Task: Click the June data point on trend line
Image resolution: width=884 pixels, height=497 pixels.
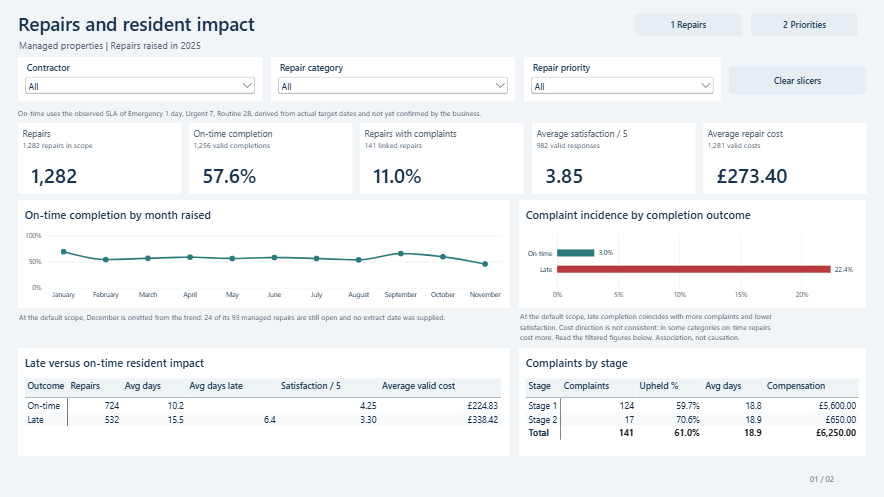Action: pyautogui.click(x=275, y=258)
